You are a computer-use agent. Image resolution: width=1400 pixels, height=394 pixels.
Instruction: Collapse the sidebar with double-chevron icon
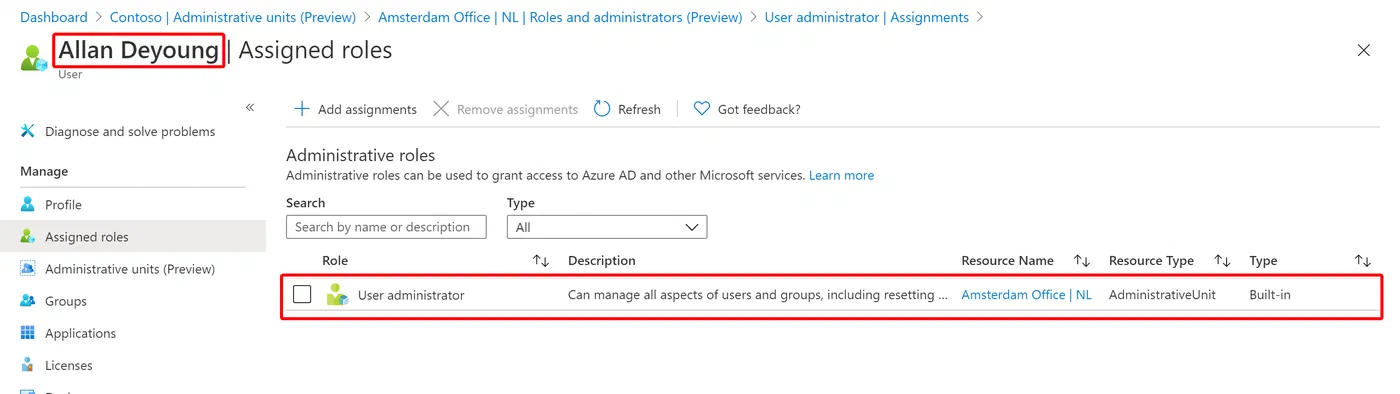point(250,107)
